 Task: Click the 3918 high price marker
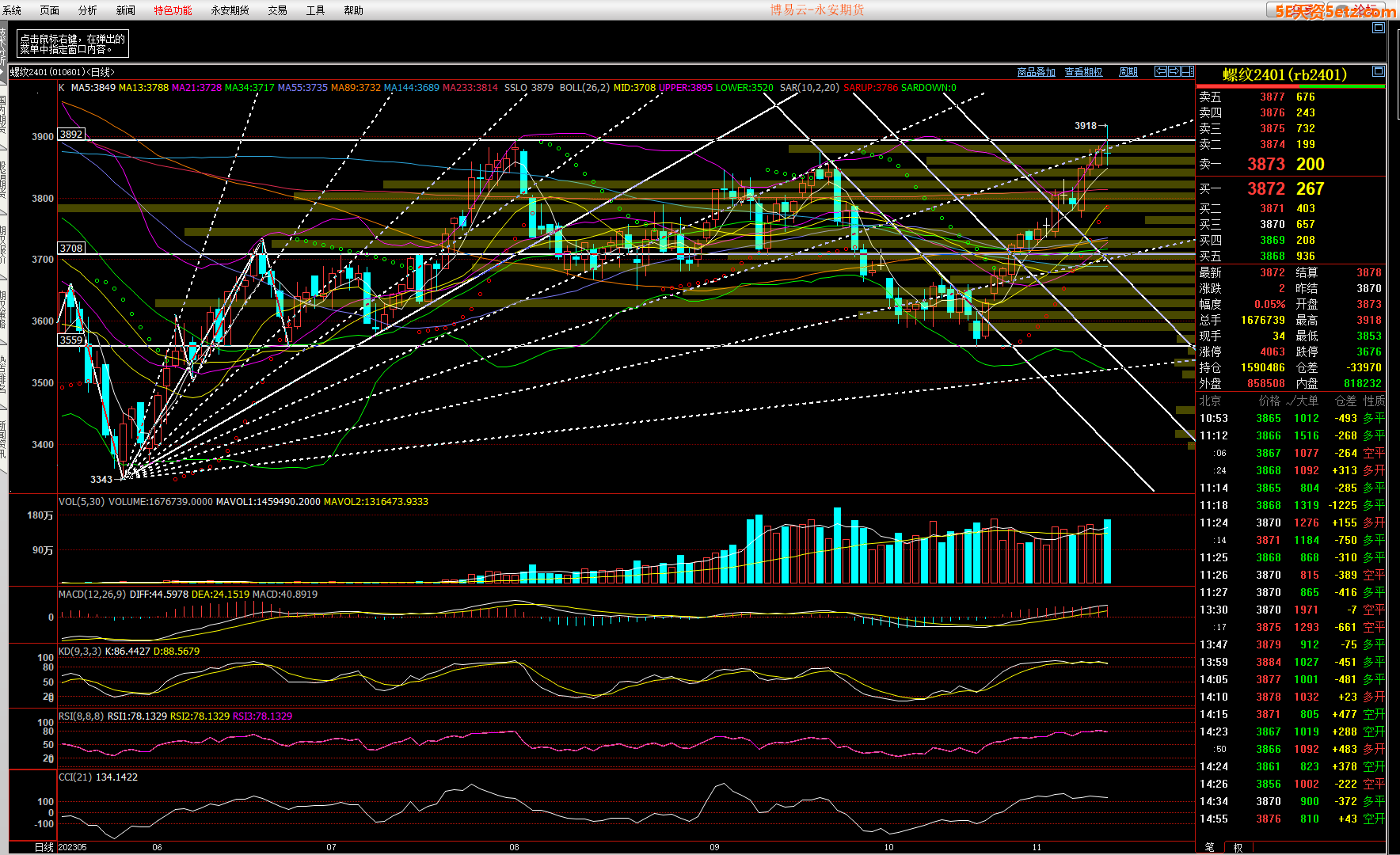point(1086,126)
